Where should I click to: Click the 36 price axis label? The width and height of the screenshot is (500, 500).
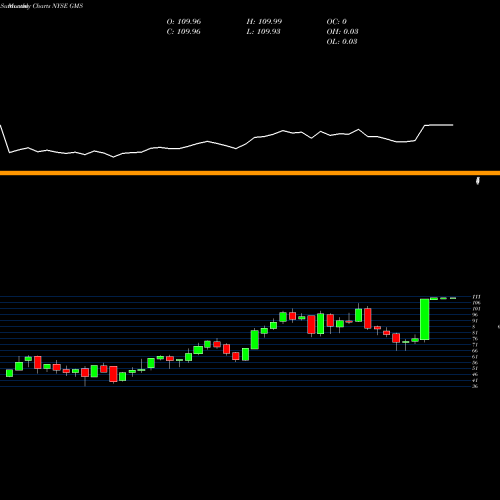coord(475,386)
